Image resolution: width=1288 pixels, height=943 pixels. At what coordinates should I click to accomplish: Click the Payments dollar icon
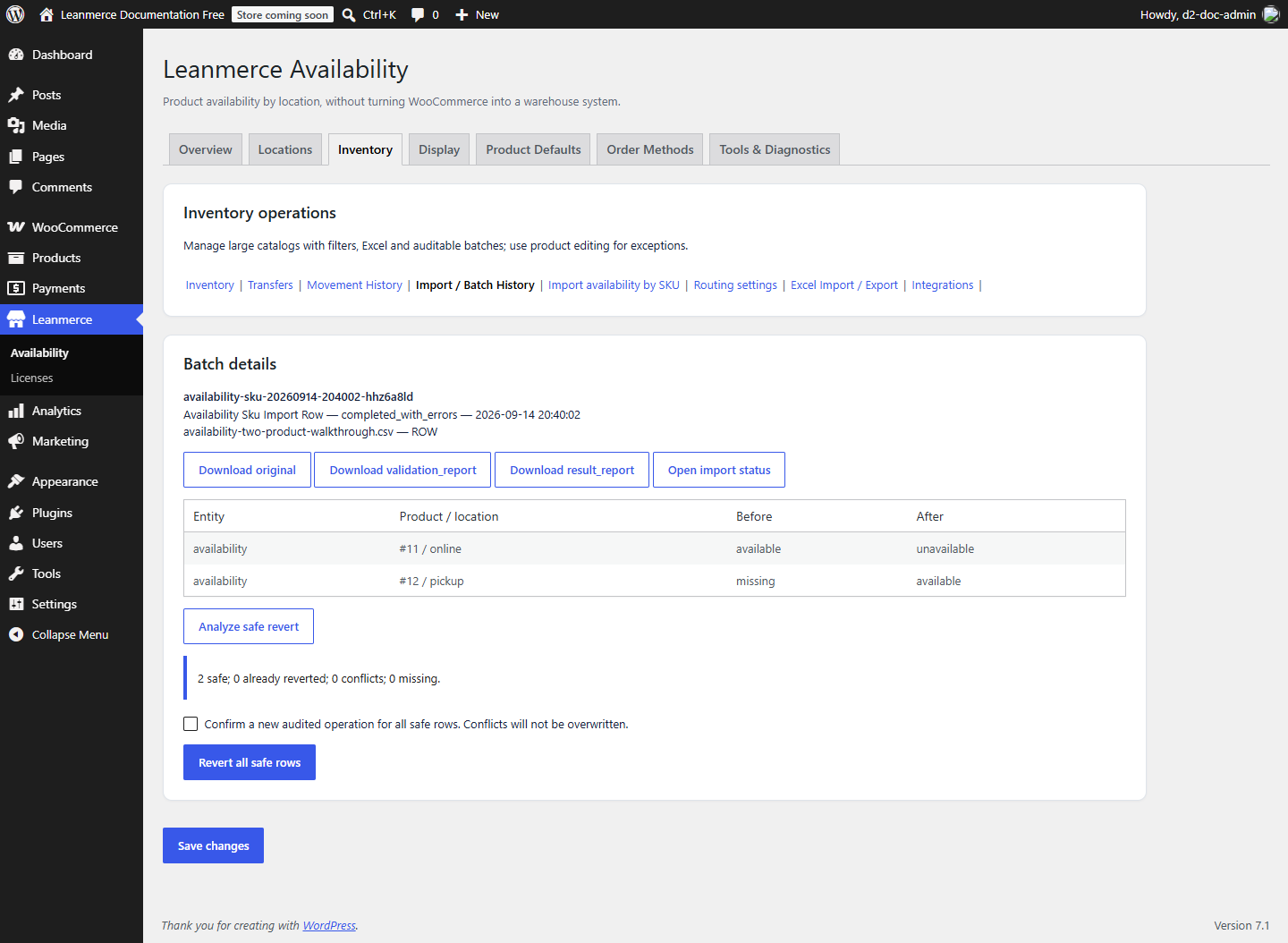coord(16,288)
